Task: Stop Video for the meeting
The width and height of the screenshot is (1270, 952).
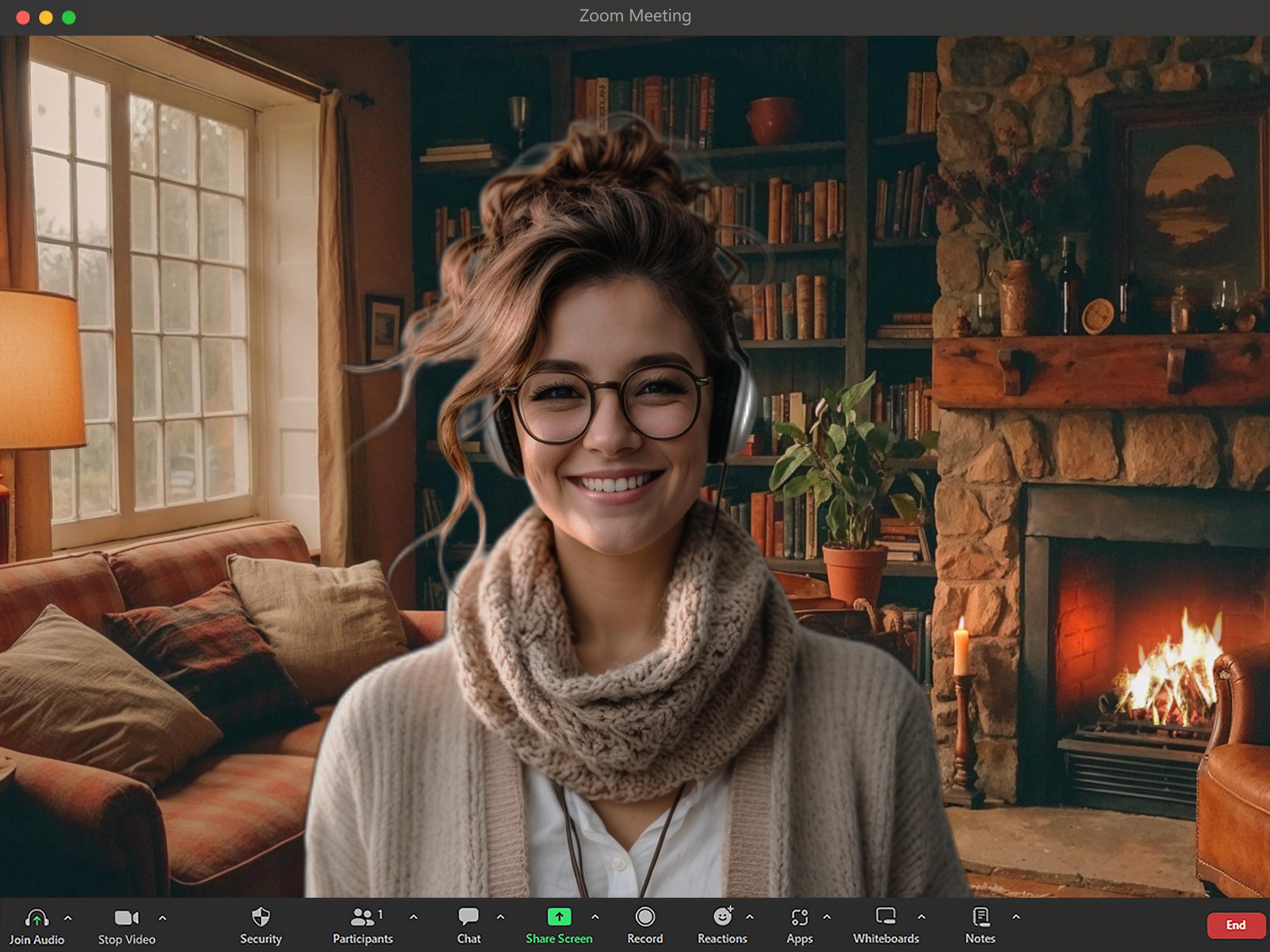Action: coord(126,919)
